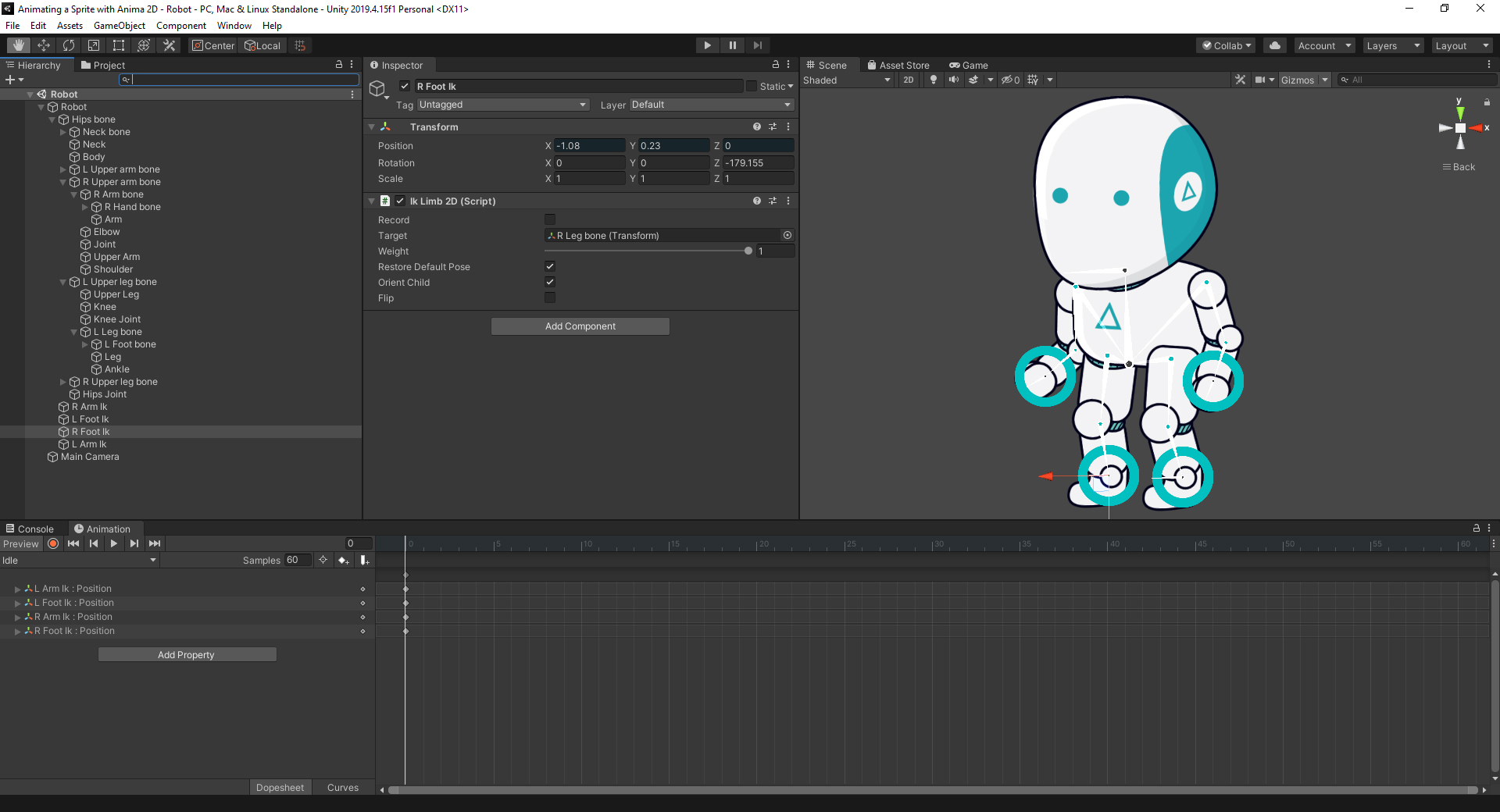Image resolution: width=1500 pixels, height=812 pixels.
Task: Select the Scale tool
Action: pyautogui.click(x=94, y=45)
